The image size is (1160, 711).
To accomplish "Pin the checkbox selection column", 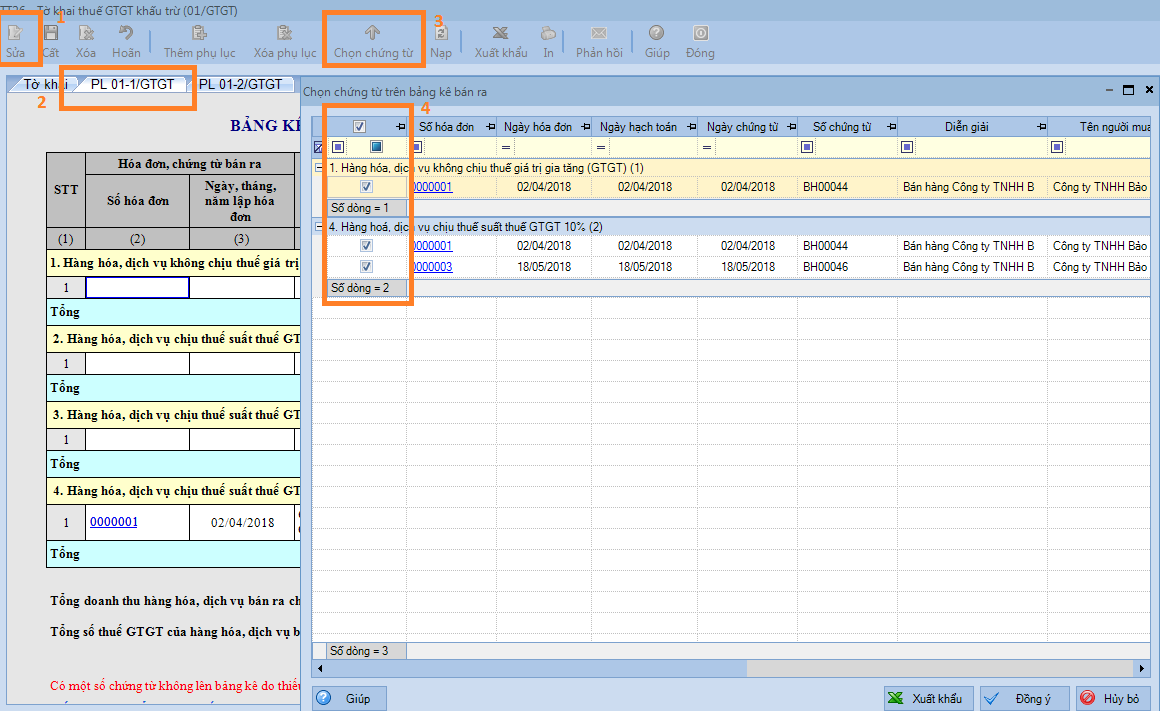I will 401,127.
